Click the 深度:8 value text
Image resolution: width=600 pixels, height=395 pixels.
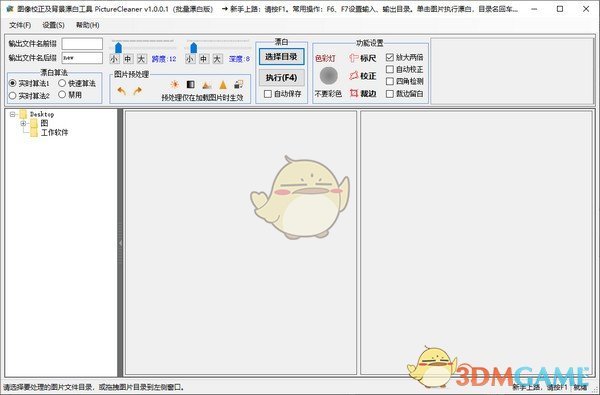point(240,59)
